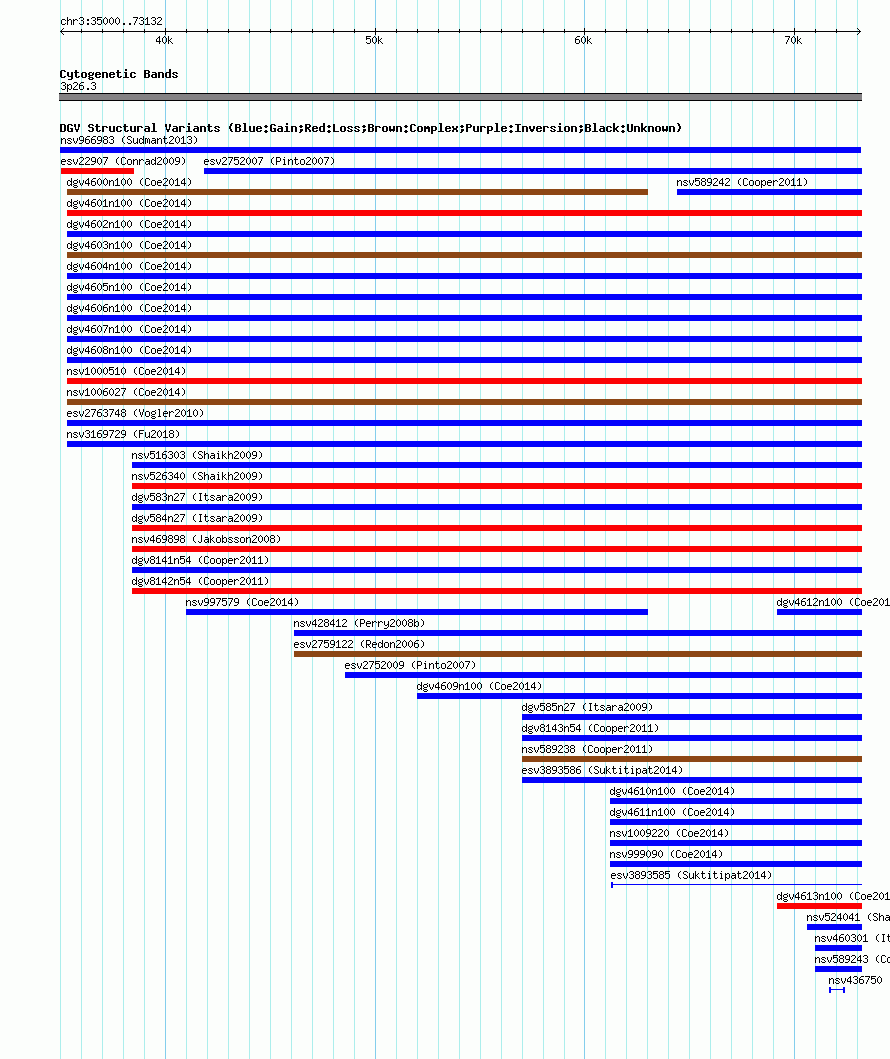Open variant nsv469898 (Jakobsson2008)
The width and height of the screenshot is (890, 1059).
pyautogui.click(x=206, y=539)
